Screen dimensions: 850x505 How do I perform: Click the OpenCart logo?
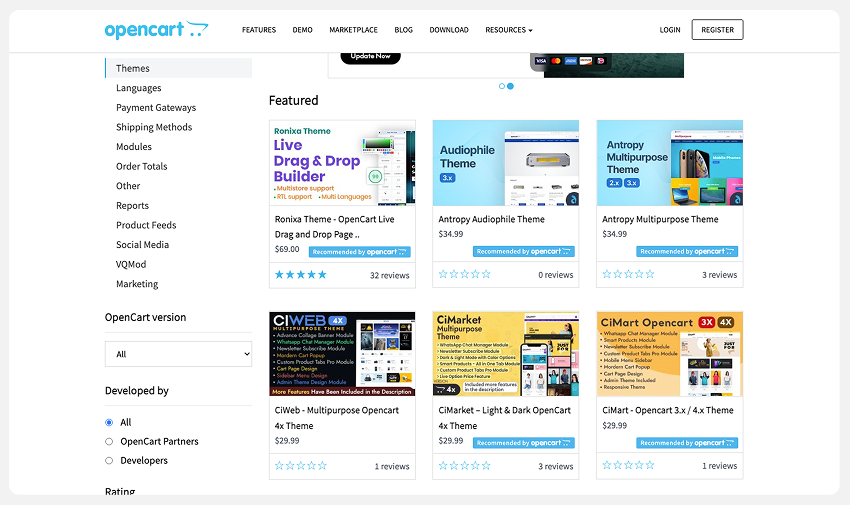click(x=156, y=30)
